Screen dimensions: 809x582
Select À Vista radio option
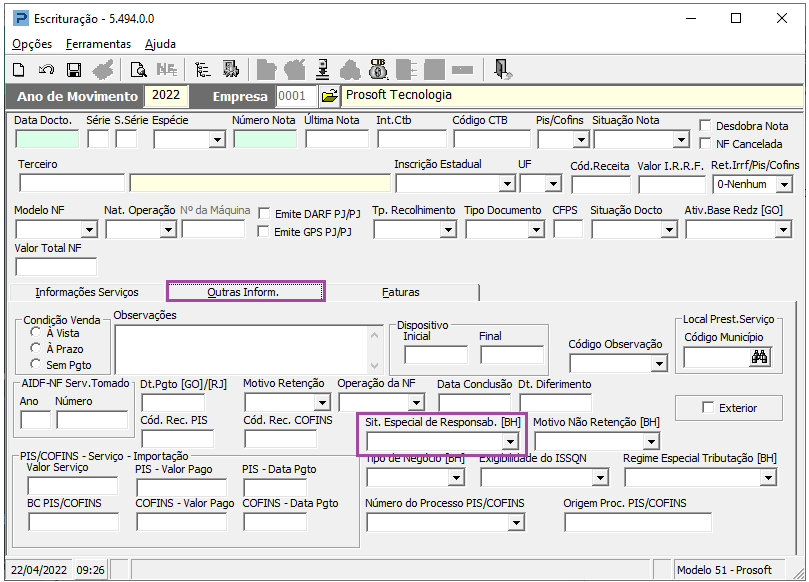(x=36, y=332)
